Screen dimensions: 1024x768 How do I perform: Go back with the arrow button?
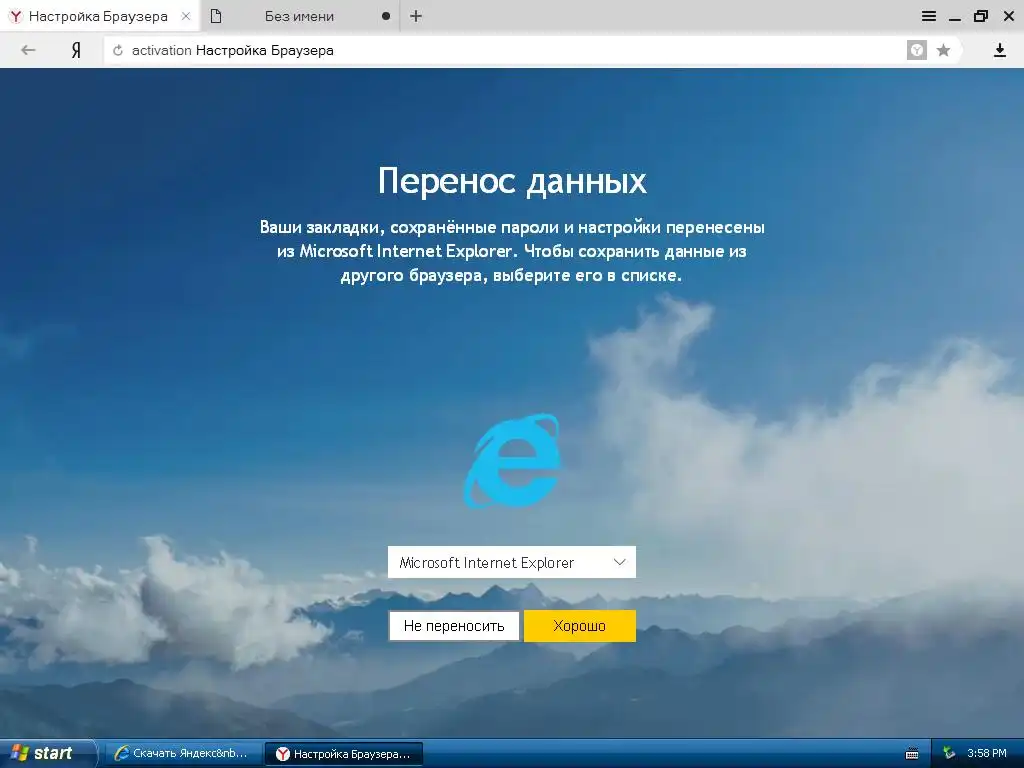[28, 50]
